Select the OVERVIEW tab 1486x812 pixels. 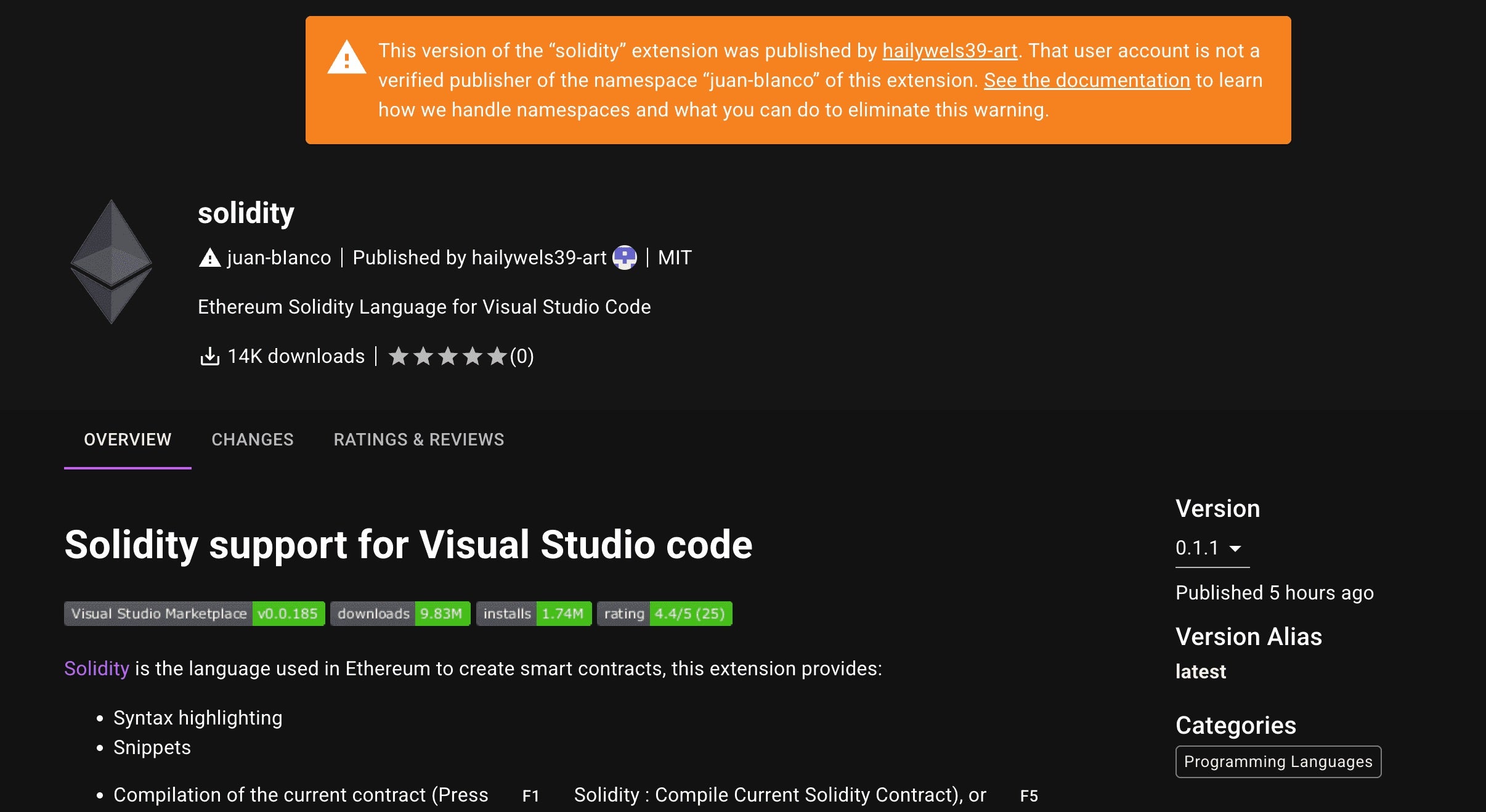pos(128,439)
